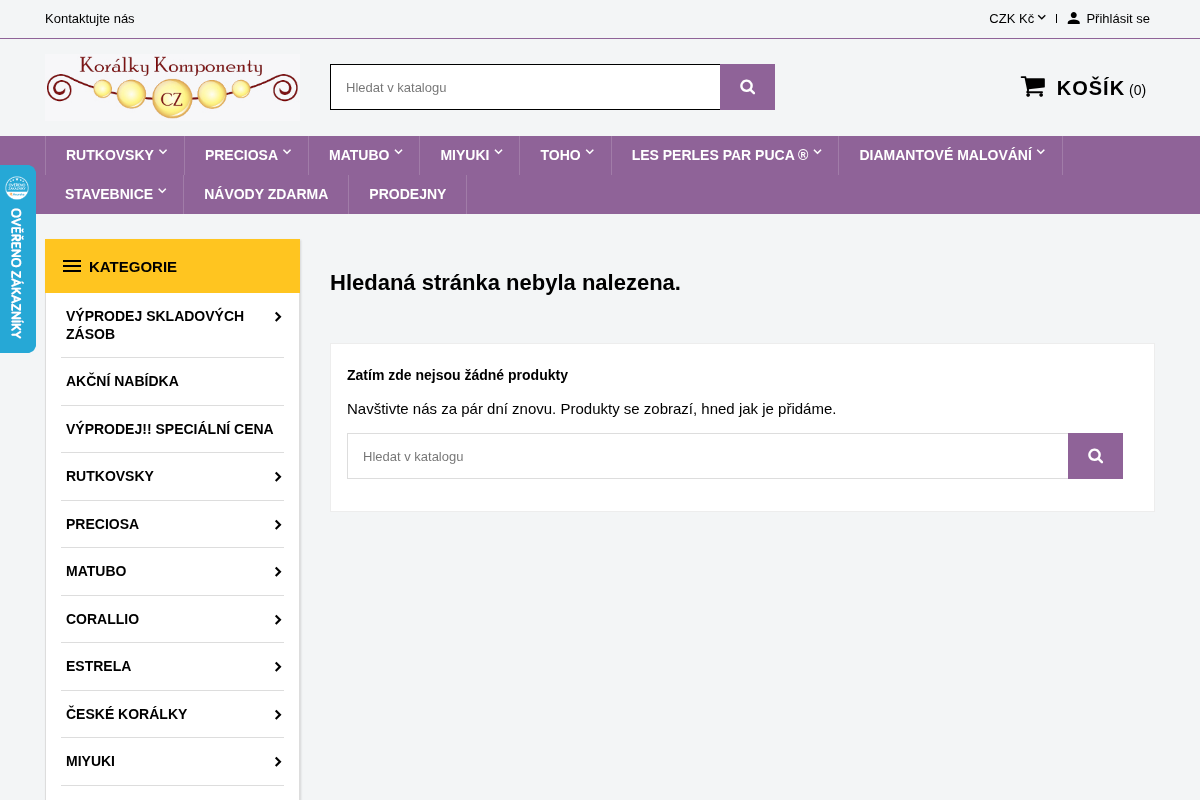
Task: Open the CZK Kč currency dropdown
Action: coord(1017,18)
